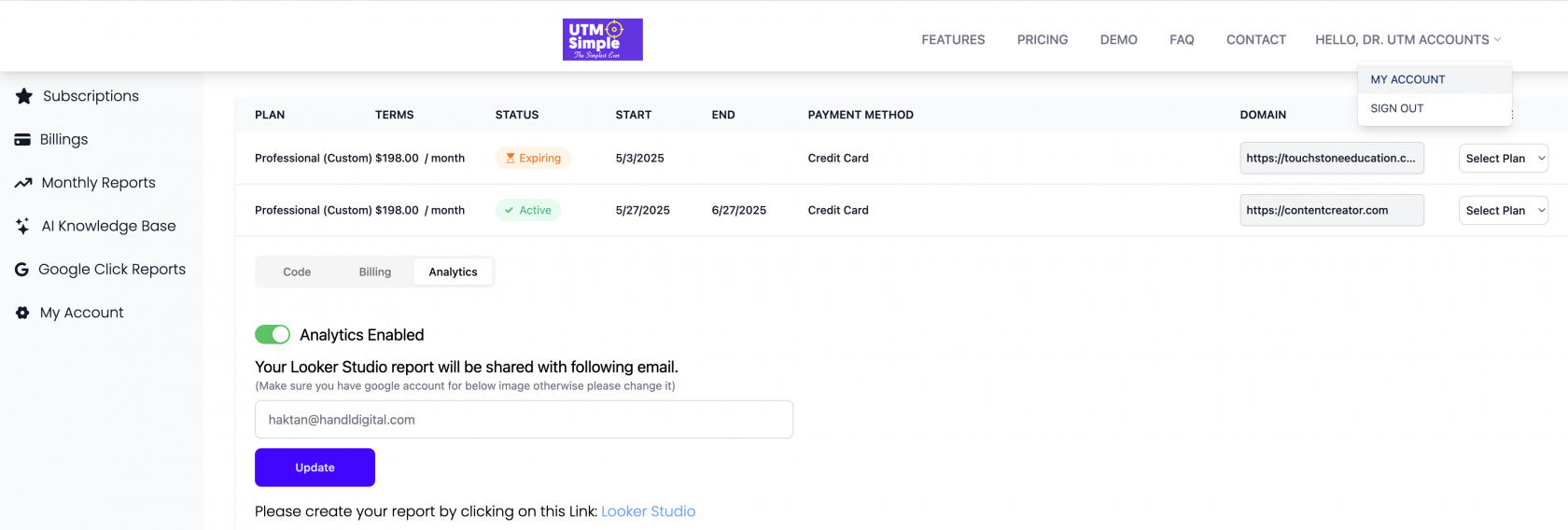Collapse the Hello, Dr. UTM Accounts menu
Image resolution: width=1568 pixels, height=530 pixels.
coord(1407,39)
